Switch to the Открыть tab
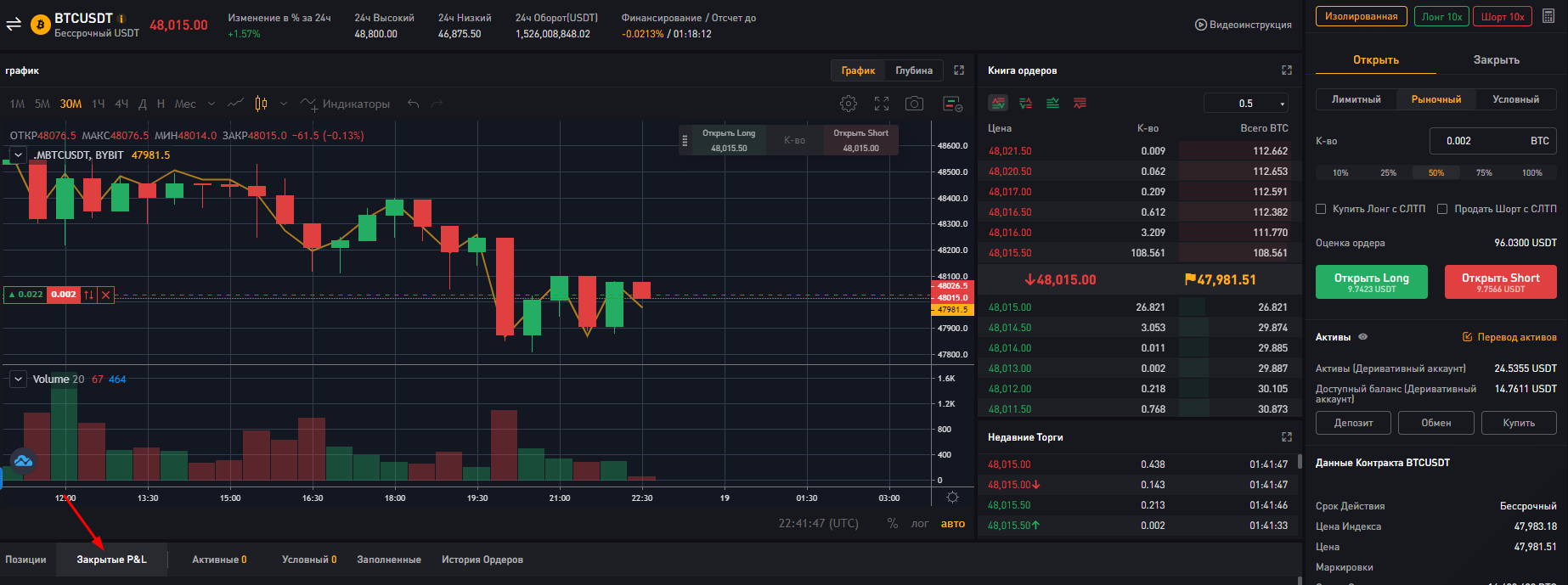This screenshot has width=1568, height=585. pyautogui.click(x=1375, y=60)
